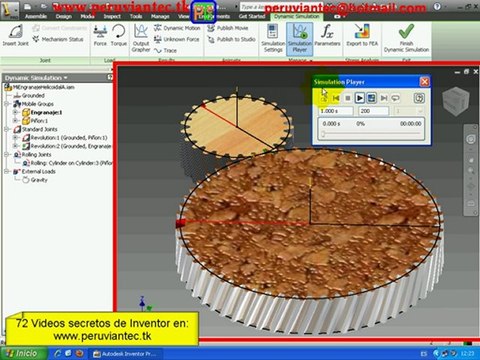Open the Output Grapher
The height and width of the screenshot is (360, 480).
(141, 38)
